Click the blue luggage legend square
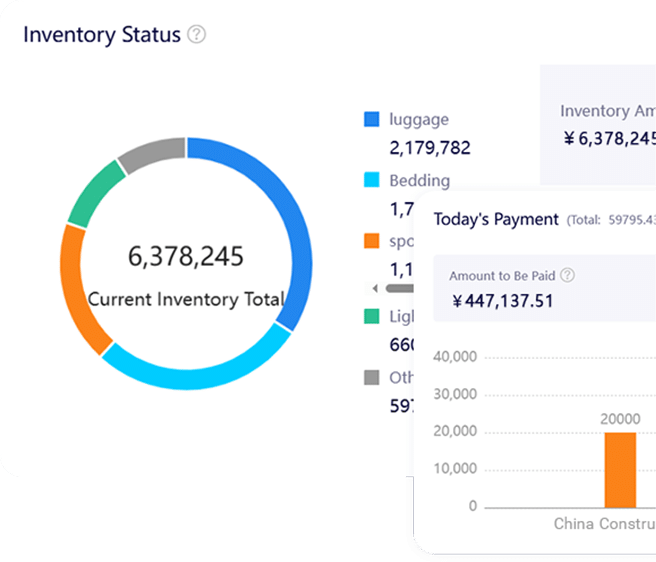 [x=372, y=120]
